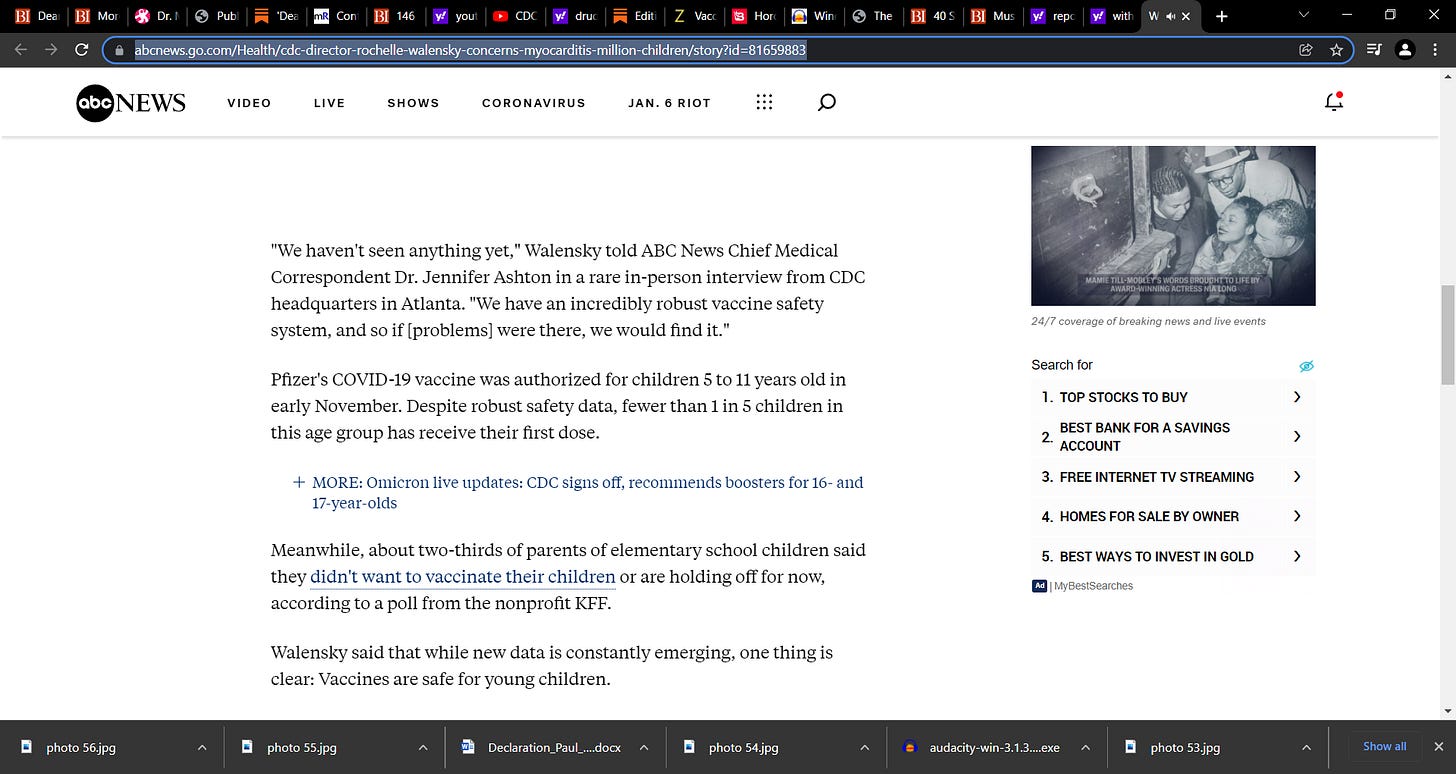Screen dimensions: 1456x774
Task: Reload the page
Action: click(81, 49)
